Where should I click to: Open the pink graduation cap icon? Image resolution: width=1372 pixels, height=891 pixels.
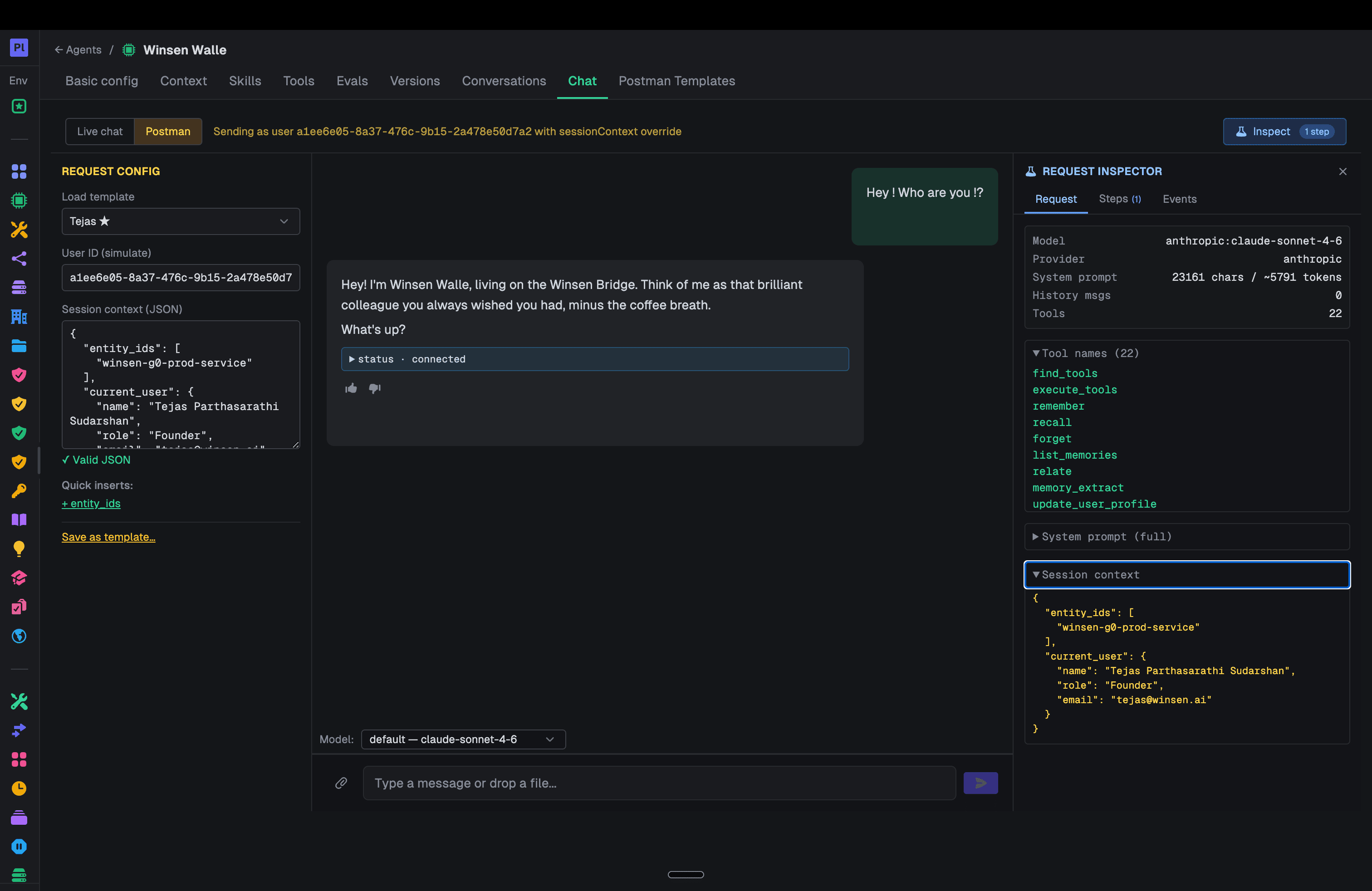click(19, 578)
